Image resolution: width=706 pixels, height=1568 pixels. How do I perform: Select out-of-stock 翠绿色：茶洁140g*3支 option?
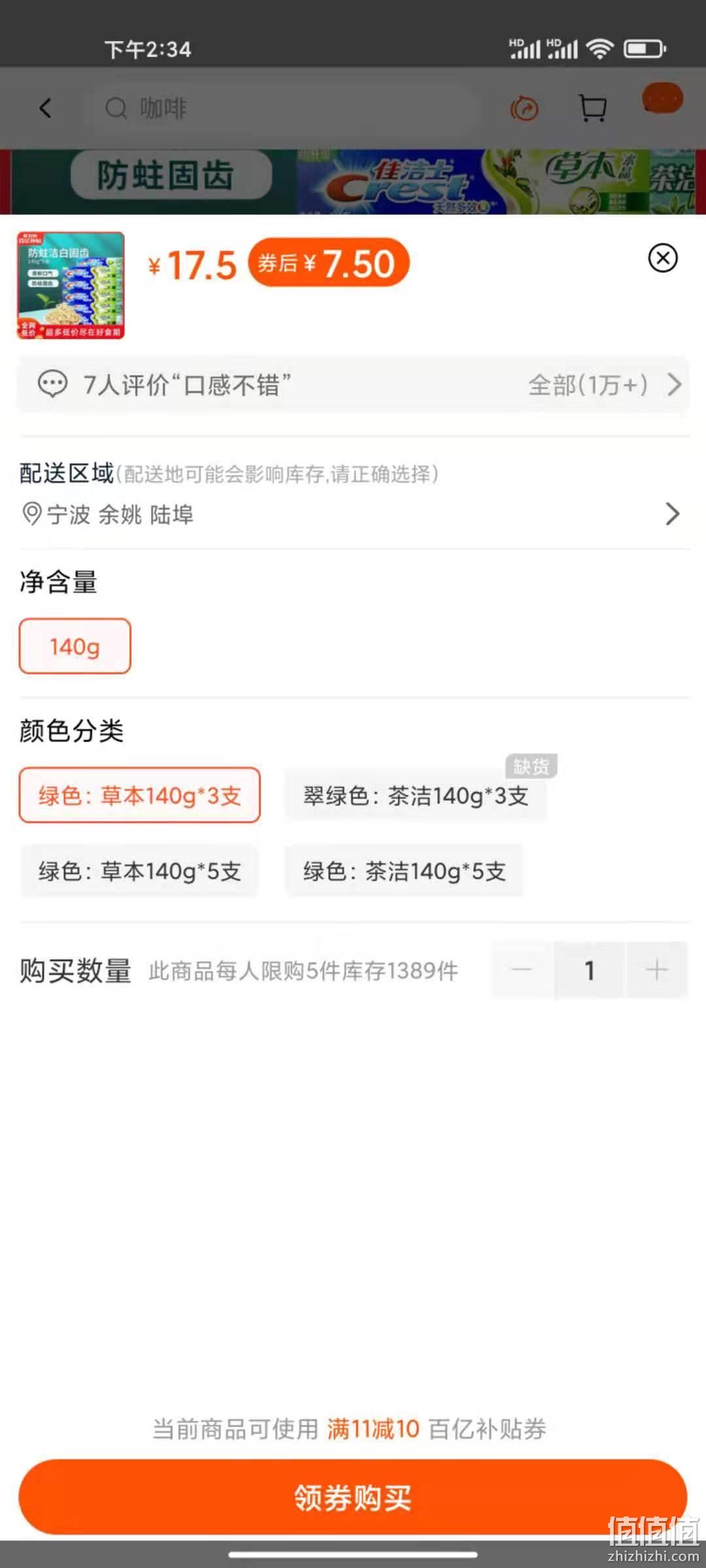coord(416,795)
